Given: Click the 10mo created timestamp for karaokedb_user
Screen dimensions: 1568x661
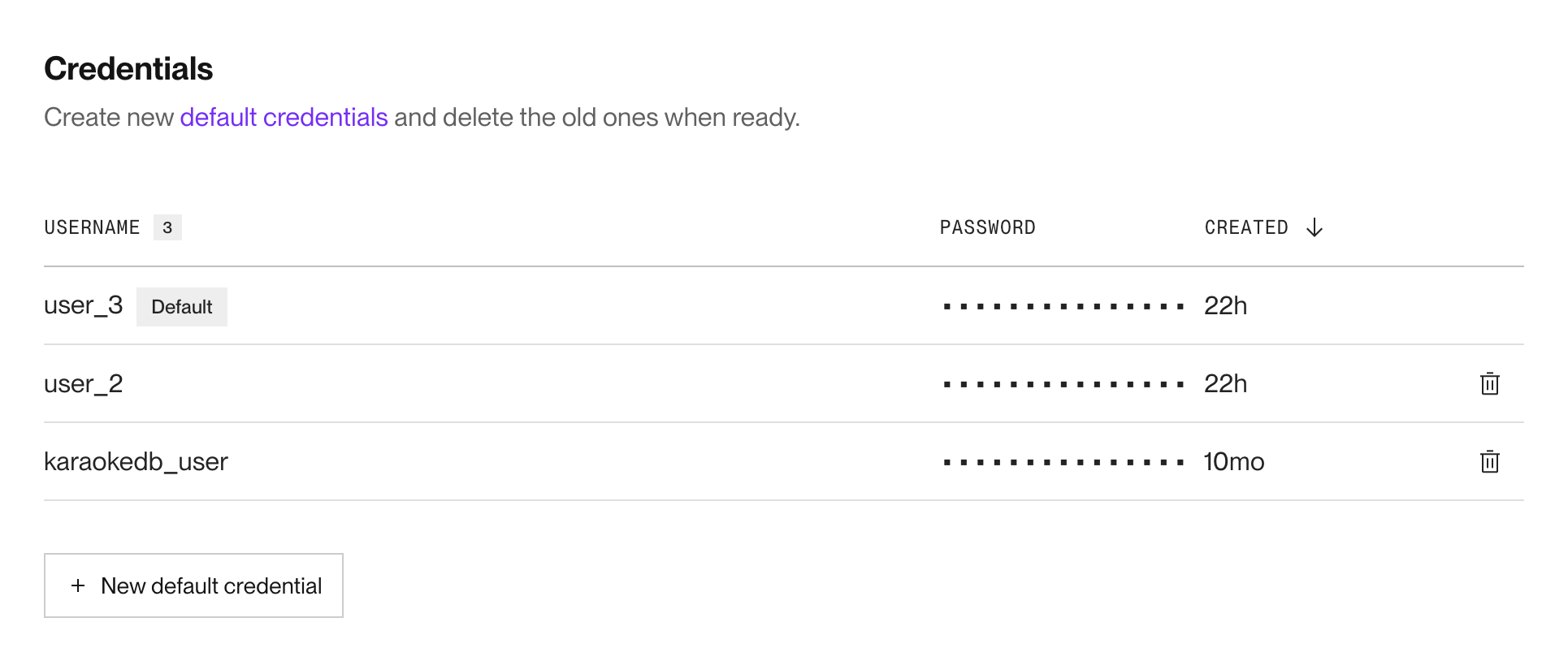Looking at the screenshot, I should pos(1234,461).
